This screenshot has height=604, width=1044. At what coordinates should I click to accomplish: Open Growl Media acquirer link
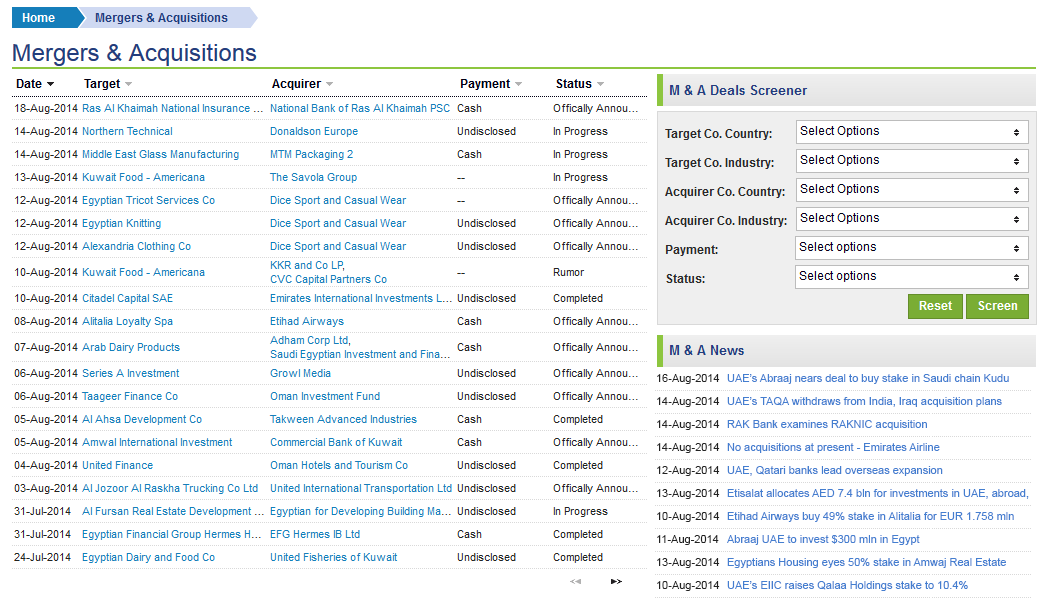pos(300,374)
